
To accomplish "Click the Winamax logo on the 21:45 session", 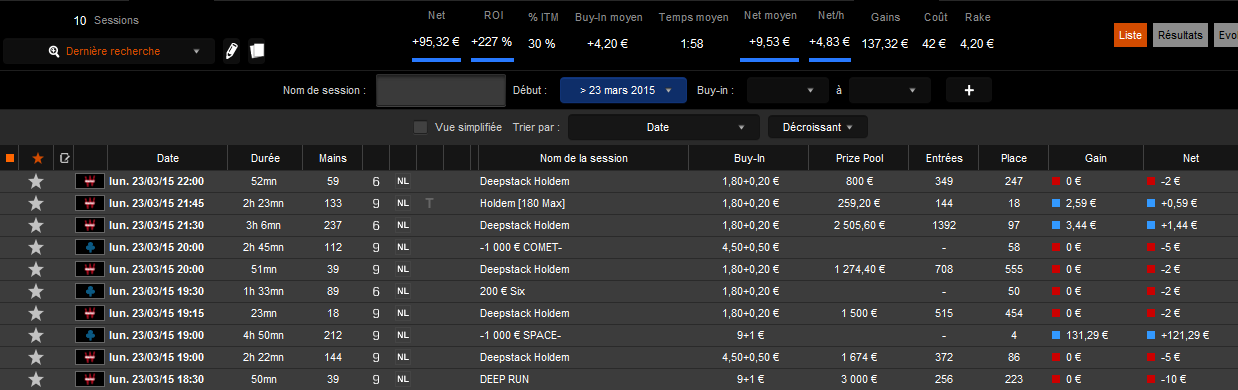I will click(x=90, y=203).
